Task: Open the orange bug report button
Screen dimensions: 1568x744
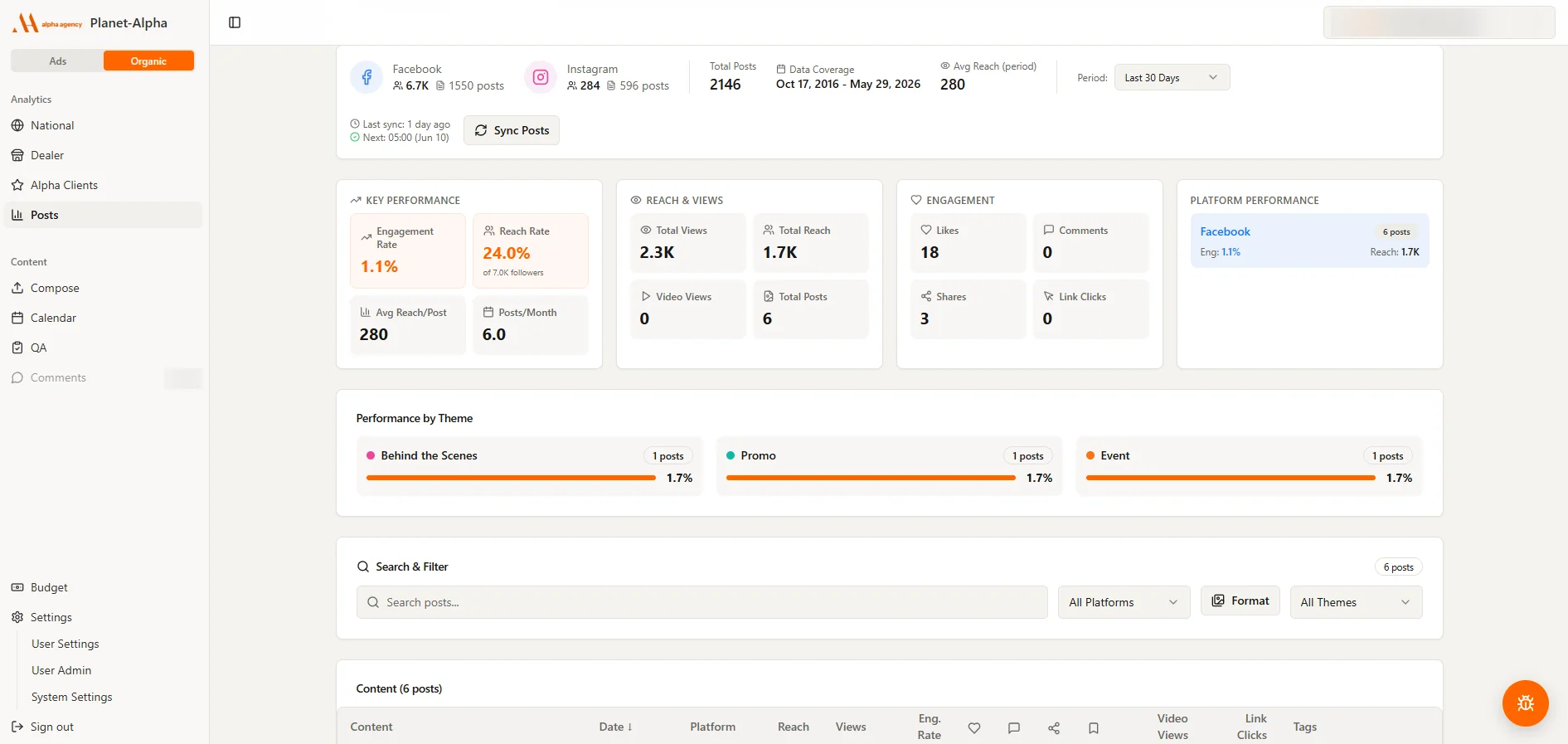Action: point(1525,703)
